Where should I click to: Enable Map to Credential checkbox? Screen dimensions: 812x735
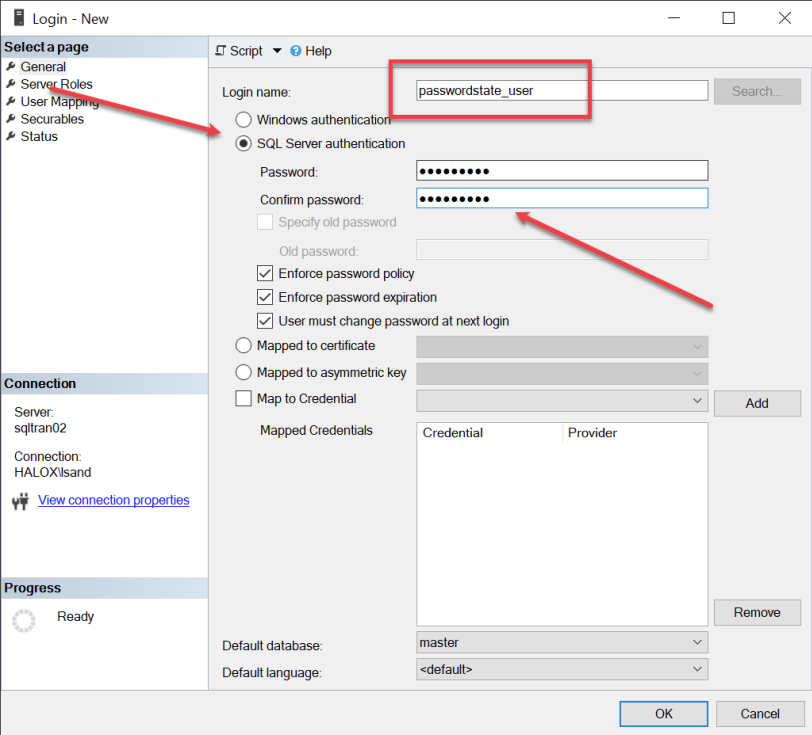243,398
